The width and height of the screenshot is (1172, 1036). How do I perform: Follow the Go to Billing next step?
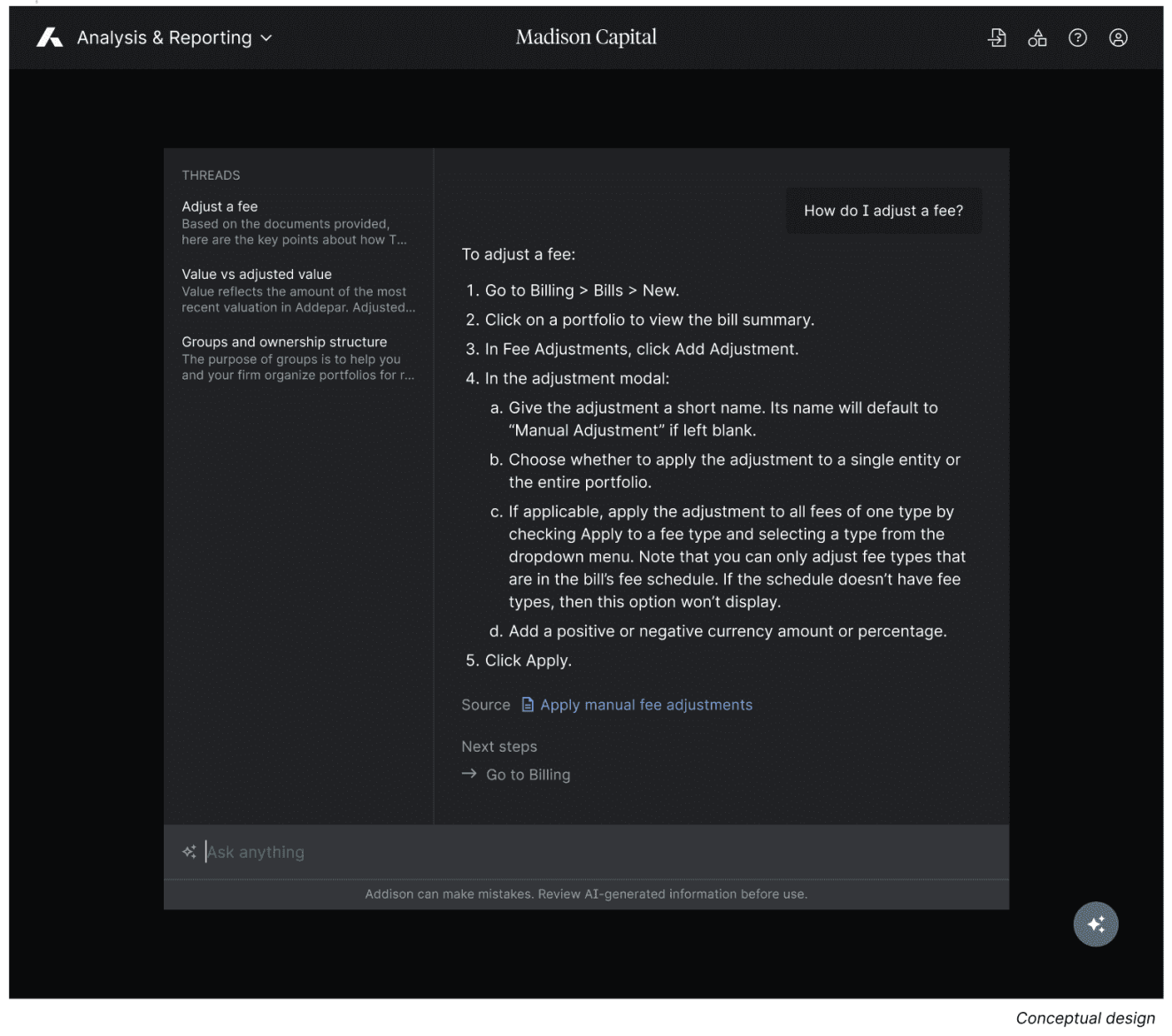click(x=528, y=775)
